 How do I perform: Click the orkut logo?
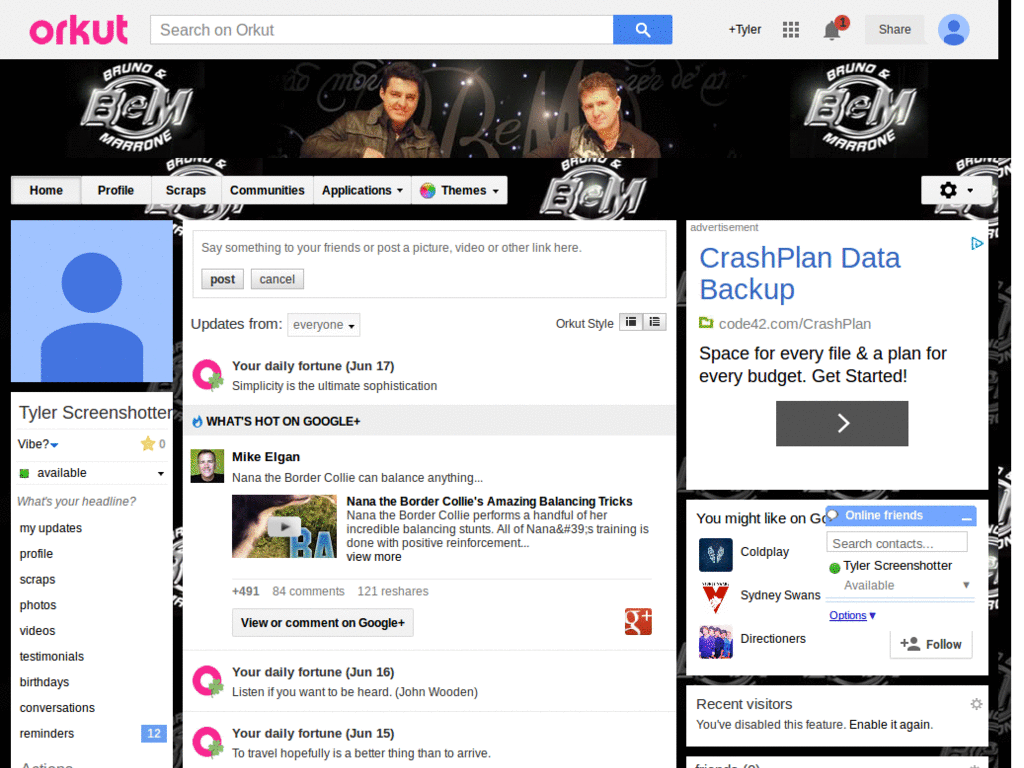78,30
